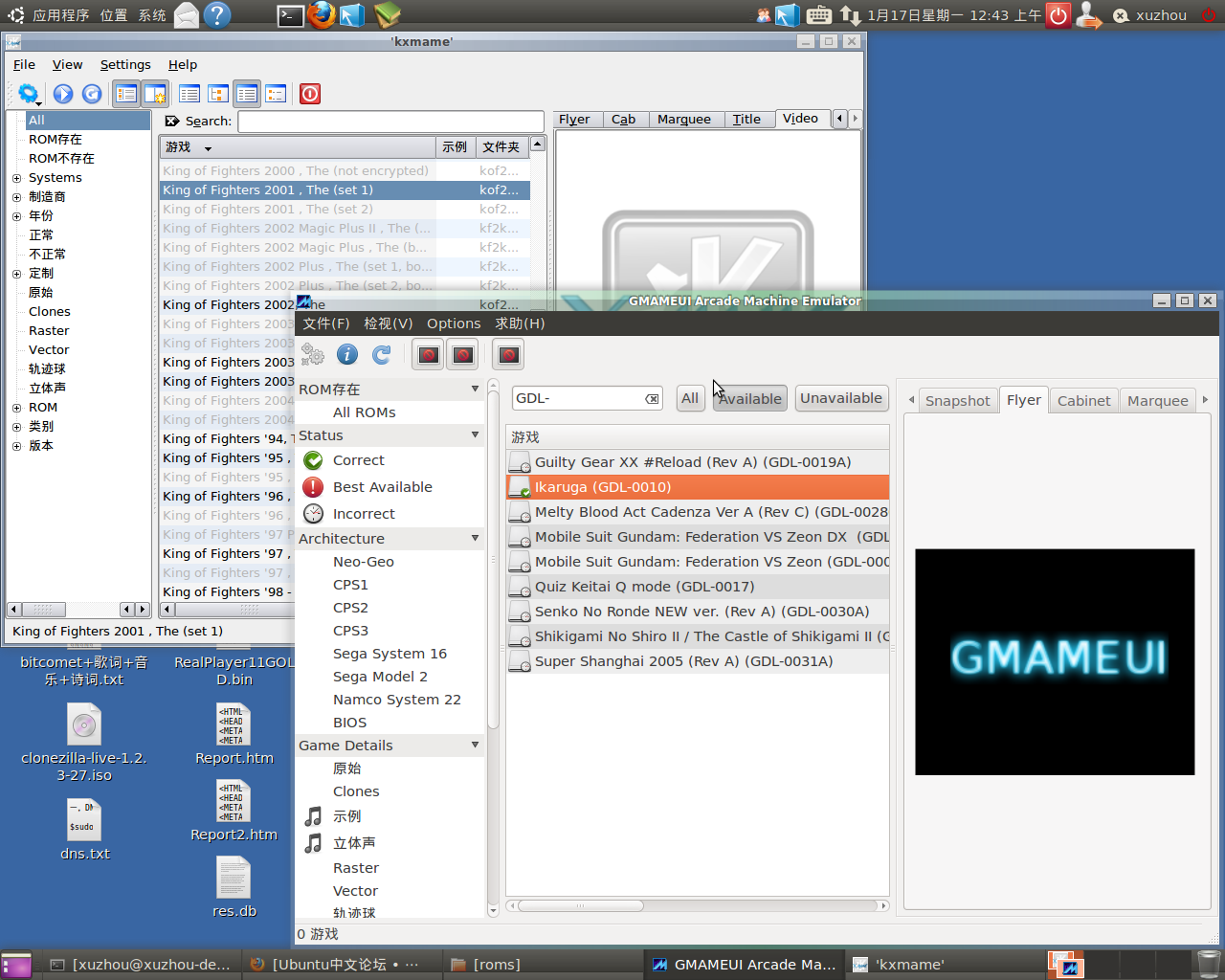
Task: Collapse the ROM存在 section header
Action: [390, 390]
